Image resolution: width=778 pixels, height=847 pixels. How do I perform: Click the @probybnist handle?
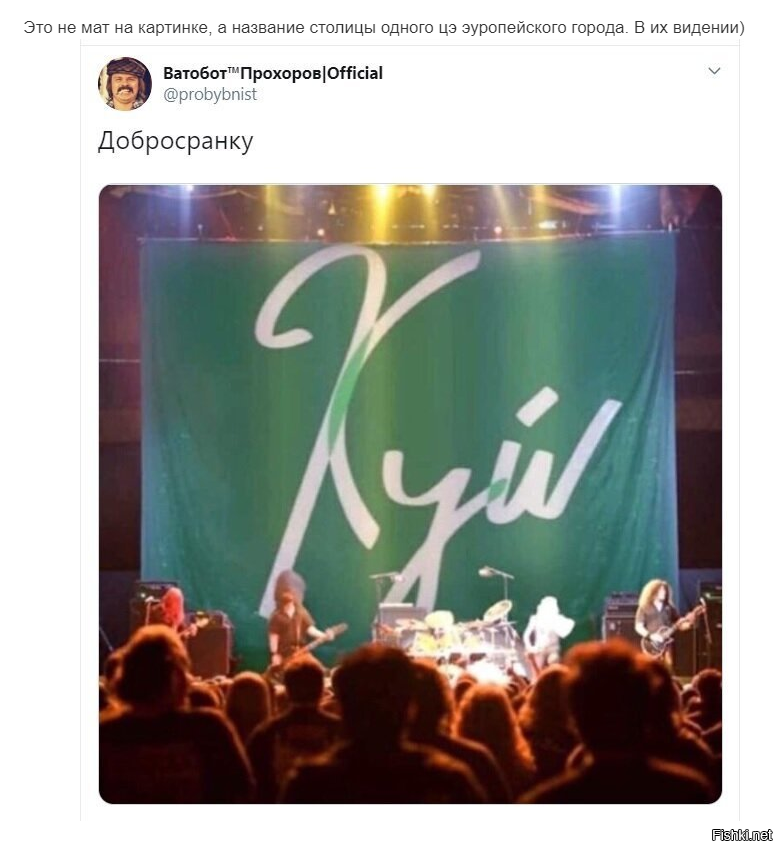click(210, 95)
